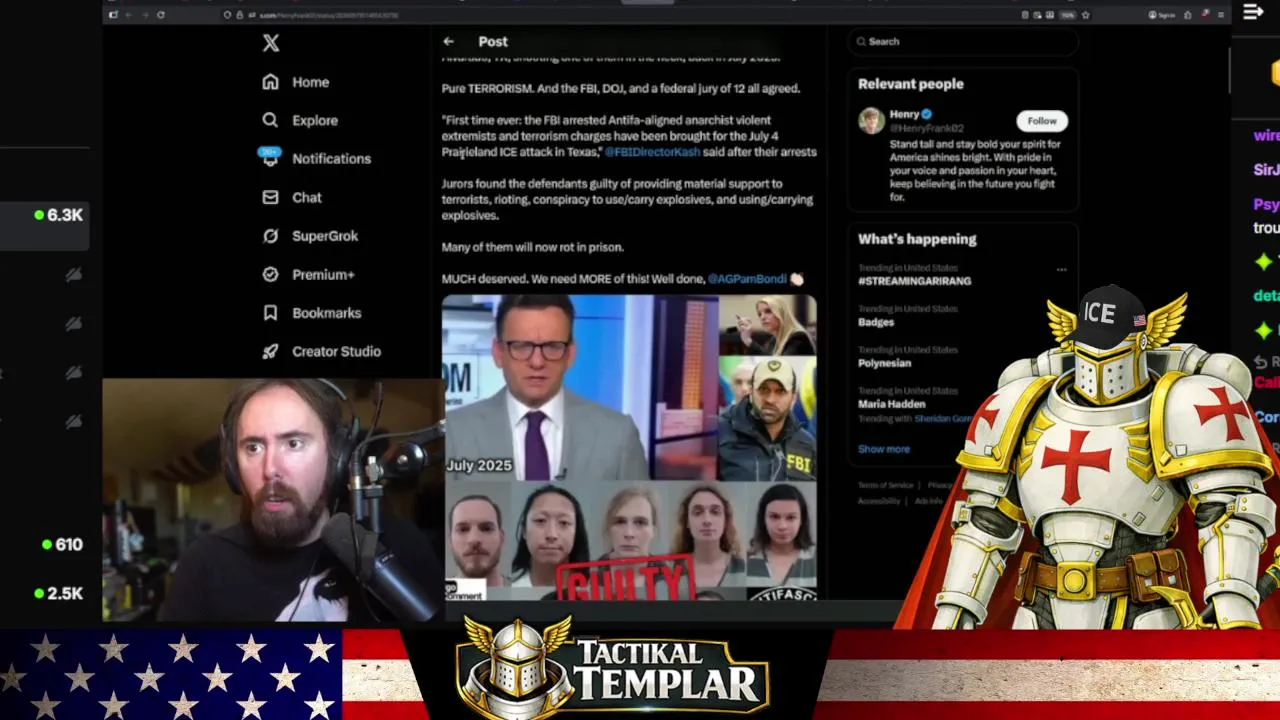Open Premium+ via the badge icon
Screen dimensions: 1280x720
[x=270, y=274]
